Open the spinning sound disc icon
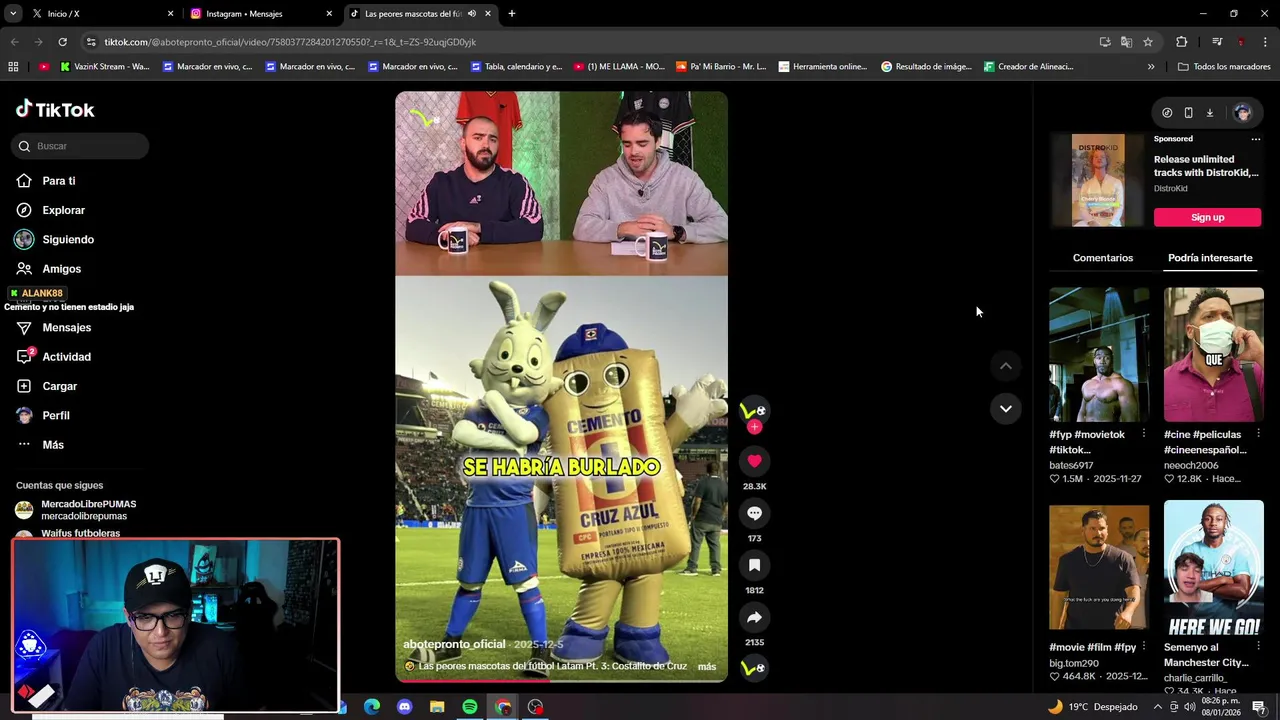 click(x=753, y=667)
